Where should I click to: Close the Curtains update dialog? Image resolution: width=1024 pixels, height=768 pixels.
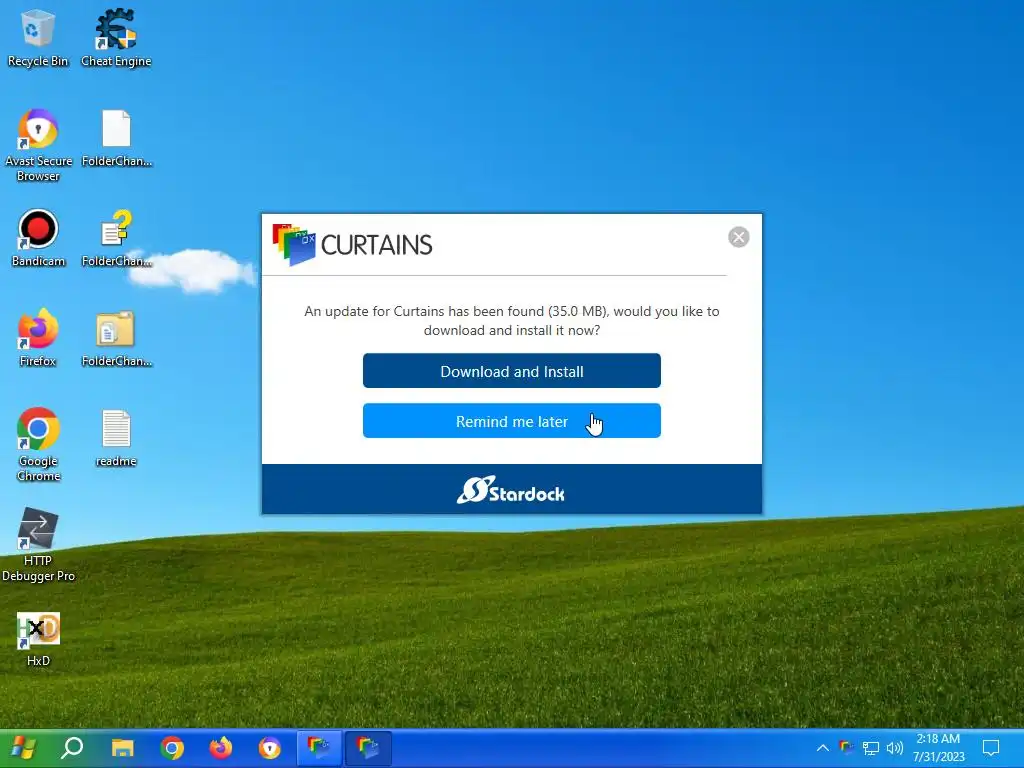pyautogui.click(x=739, y=237)
